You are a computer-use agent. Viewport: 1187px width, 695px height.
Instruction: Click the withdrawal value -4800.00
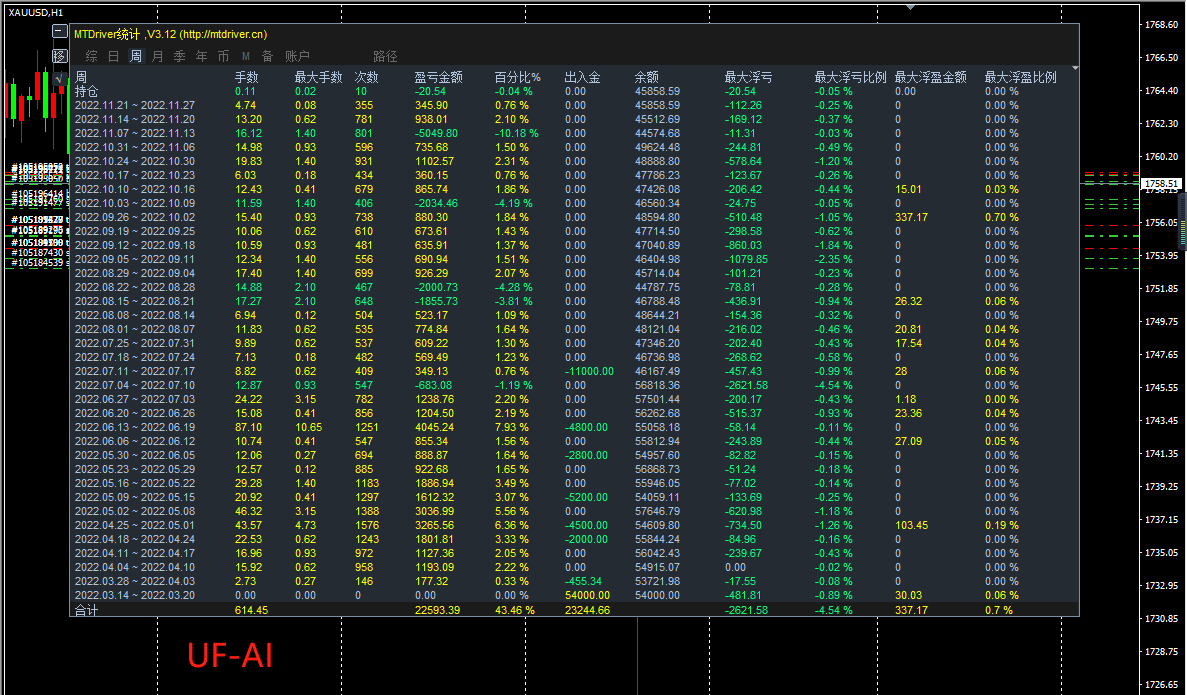(587, 427)
